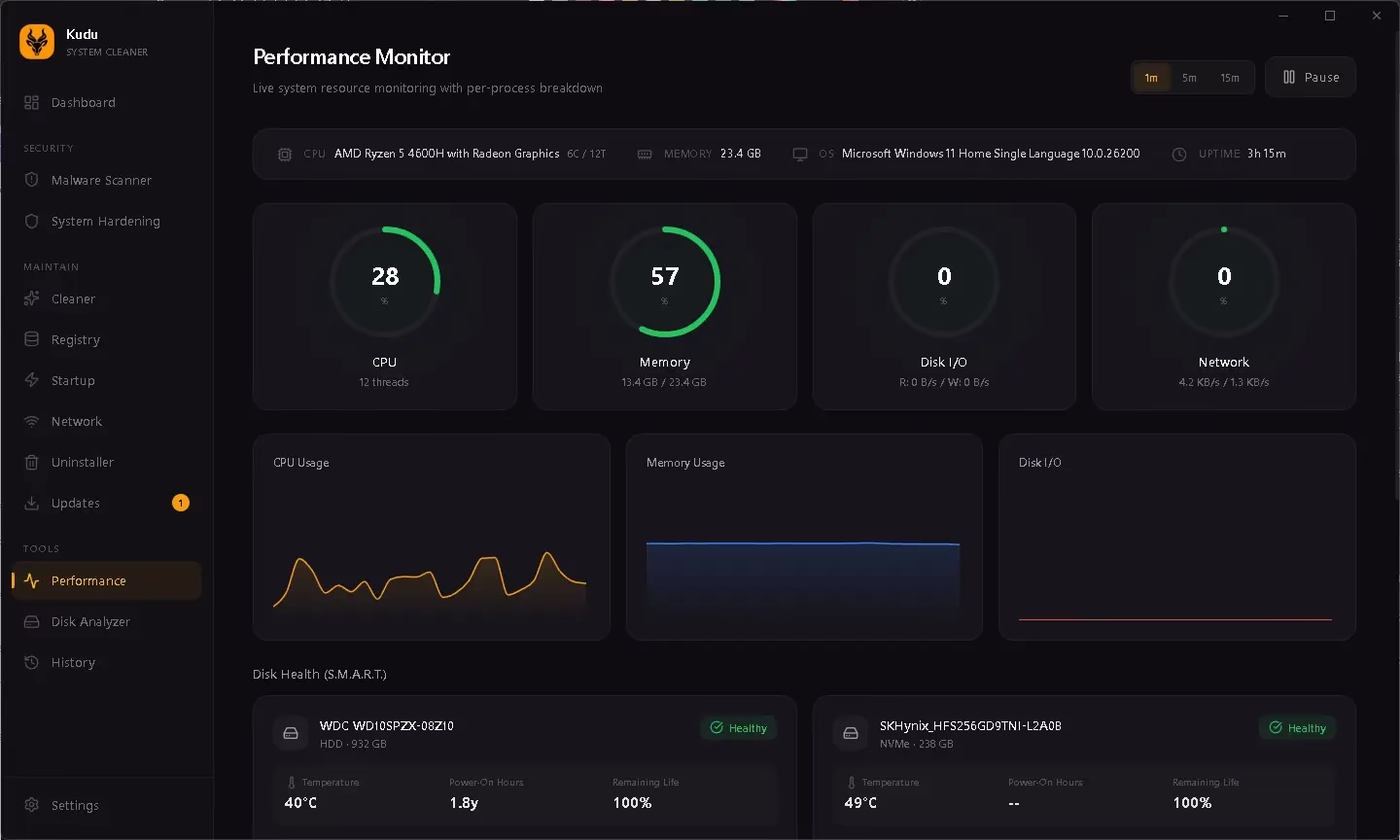Open the Dashboard page
The image size is (1400, 840).
[x=83, y=102]
